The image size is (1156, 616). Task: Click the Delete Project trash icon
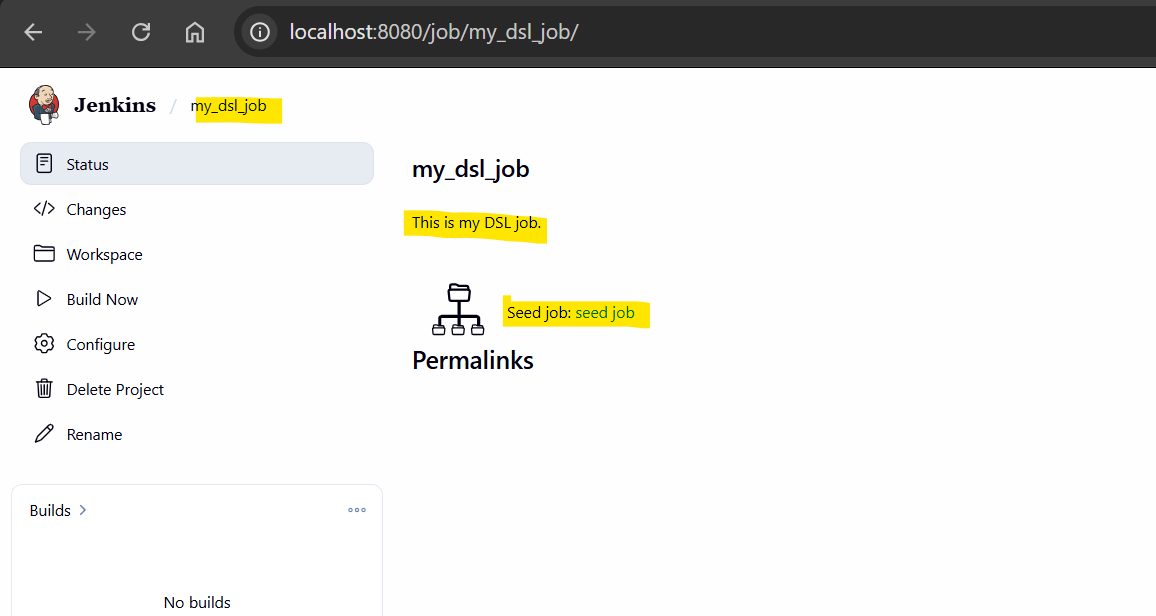tap(44, 388)
